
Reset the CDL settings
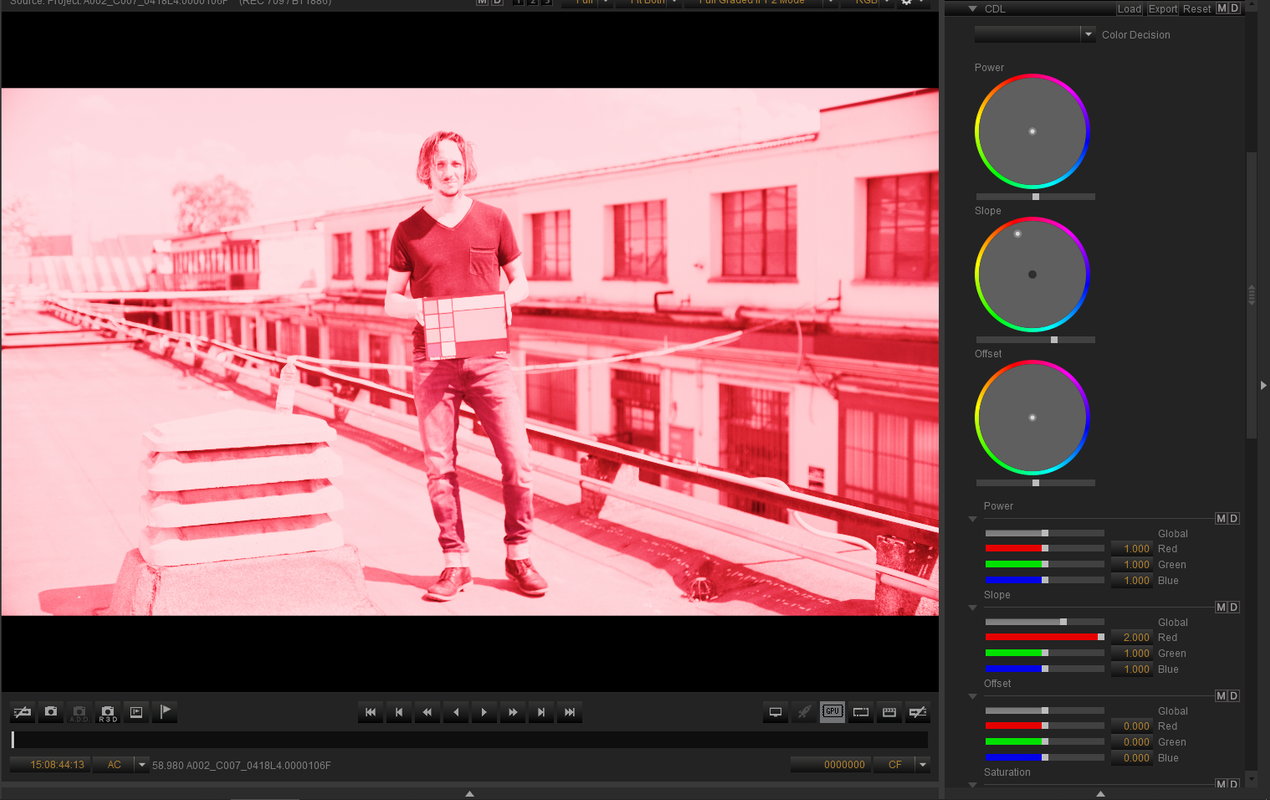1196,9
